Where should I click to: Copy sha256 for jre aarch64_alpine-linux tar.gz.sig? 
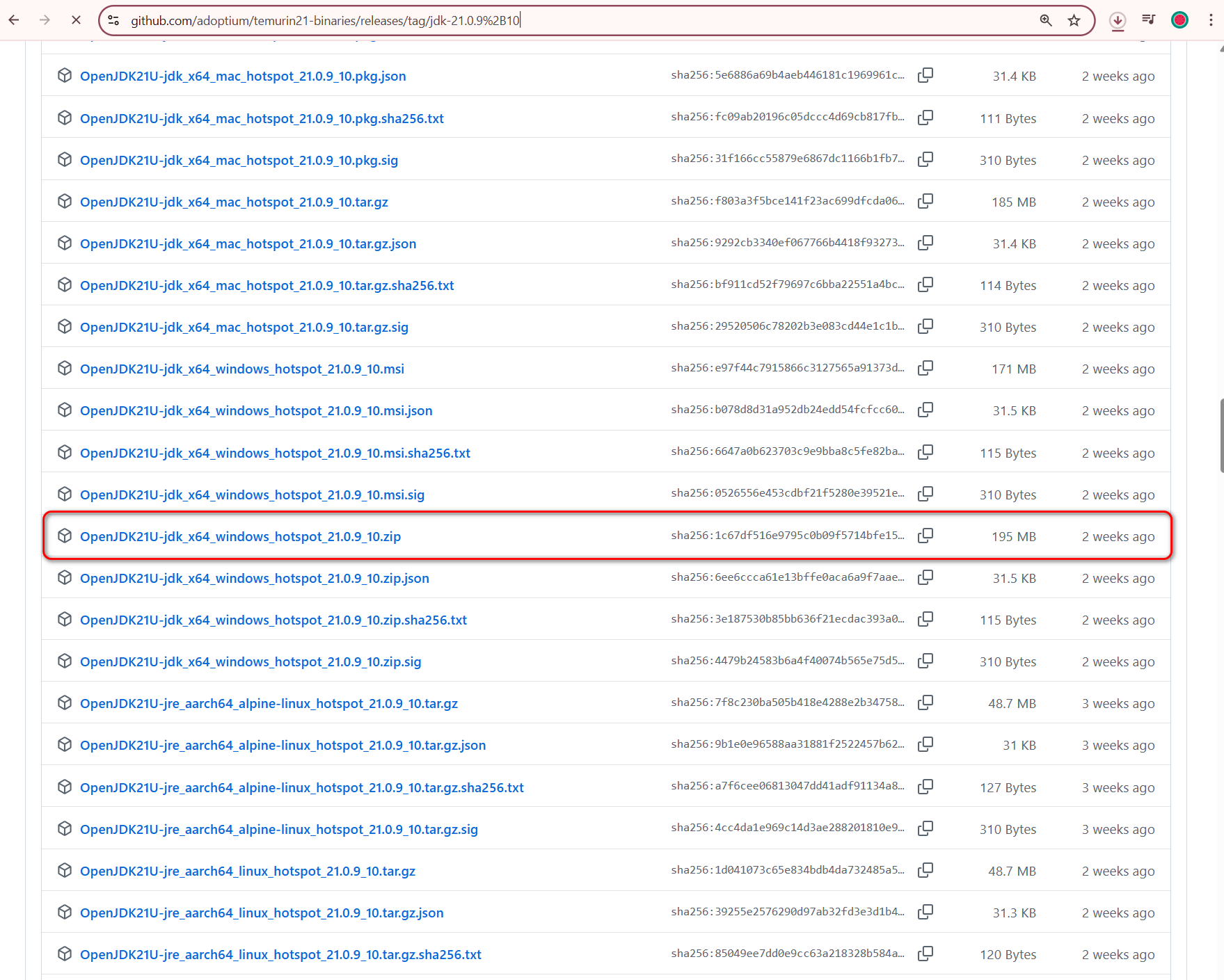925,828
